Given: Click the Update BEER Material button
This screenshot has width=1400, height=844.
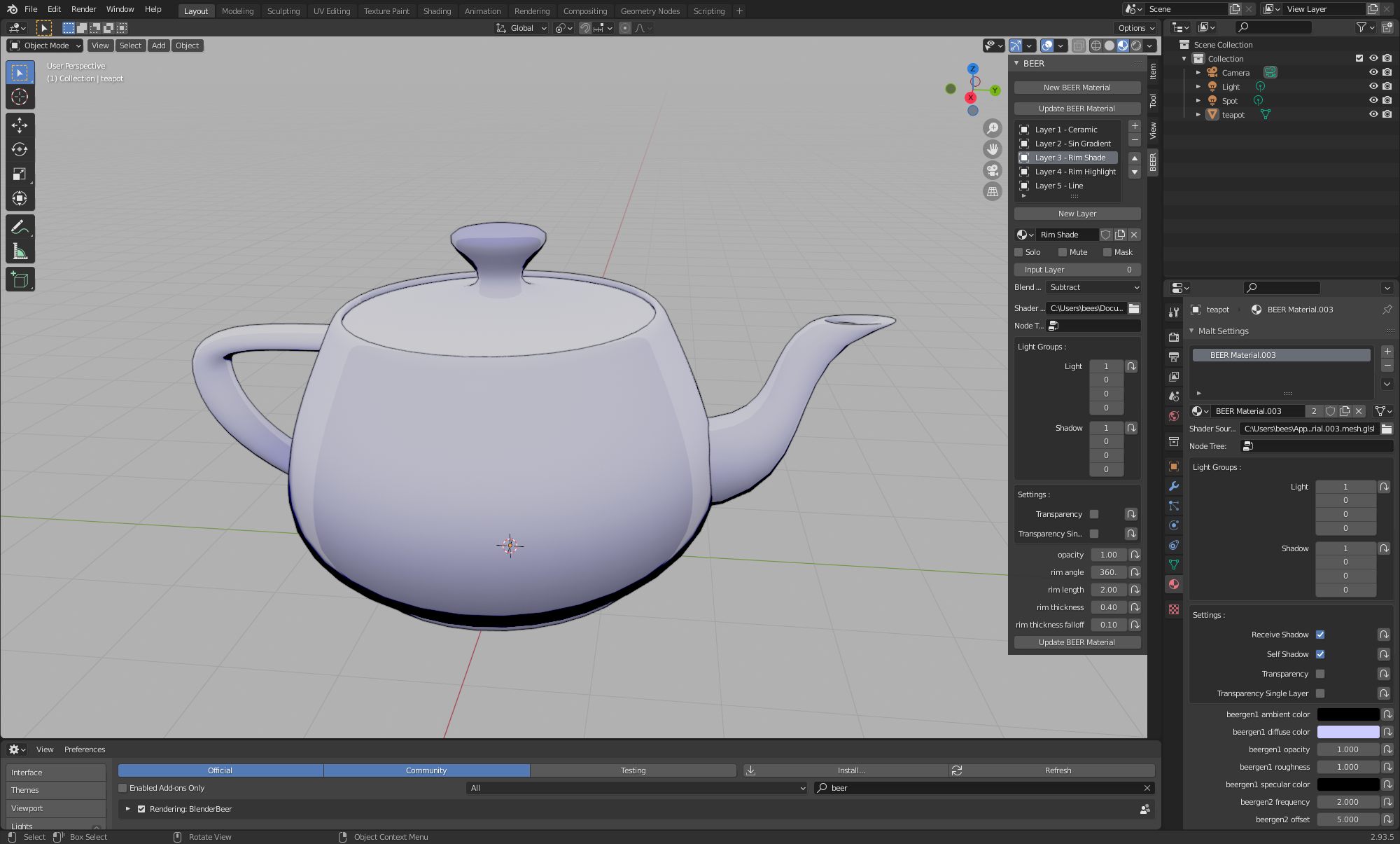Looking at the screenshot, I should tap(1077, 108).
